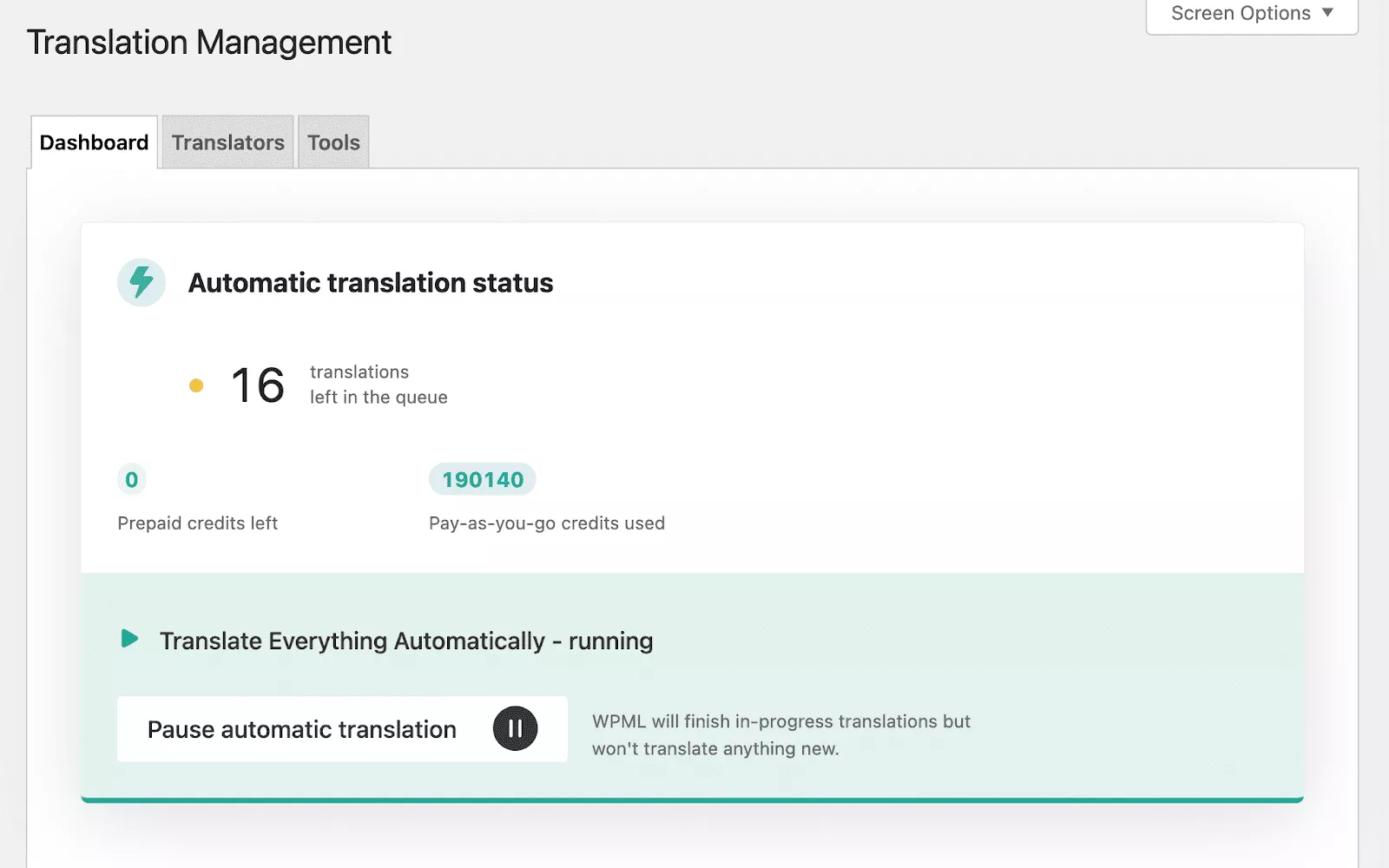
Task: Click the round pause icon
Action: pos(515,728)
